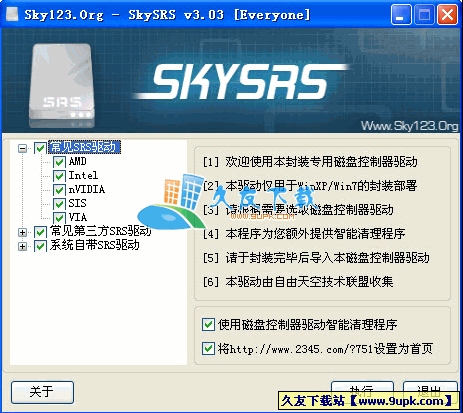Viewport: 463px width, 413px height.
Task: Close the SkySRS window
Action: [447, 15]
